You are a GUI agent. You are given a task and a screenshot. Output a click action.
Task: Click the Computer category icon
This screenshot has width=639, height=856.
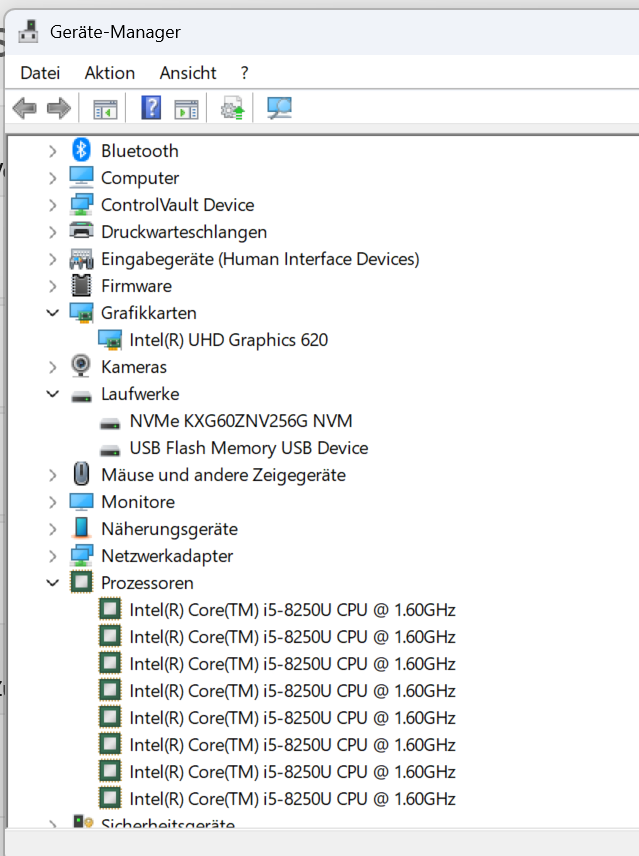[81, 177]
